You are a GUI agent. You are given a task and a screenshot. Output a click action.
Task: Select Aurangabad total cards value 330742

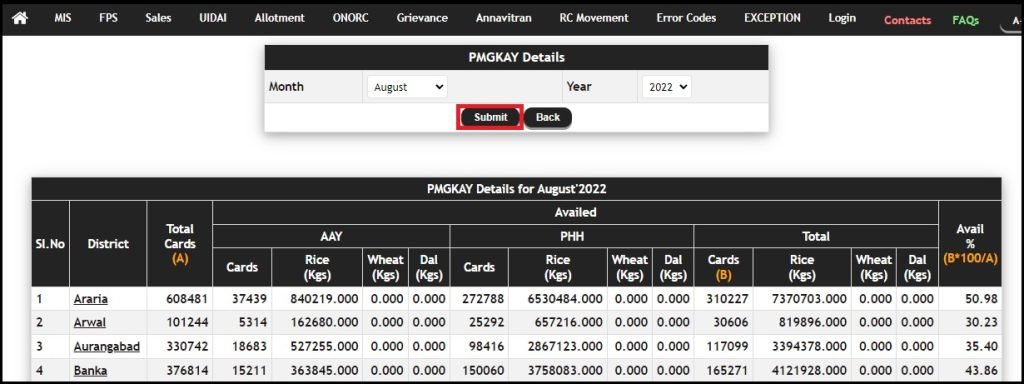[x=187, y=347]
